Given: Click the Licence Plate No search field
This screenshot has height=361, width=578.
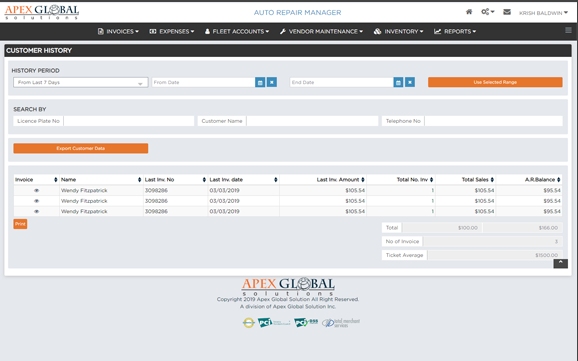Looking at the screenshot, I should pyautogui.click(x=129, y=121).
